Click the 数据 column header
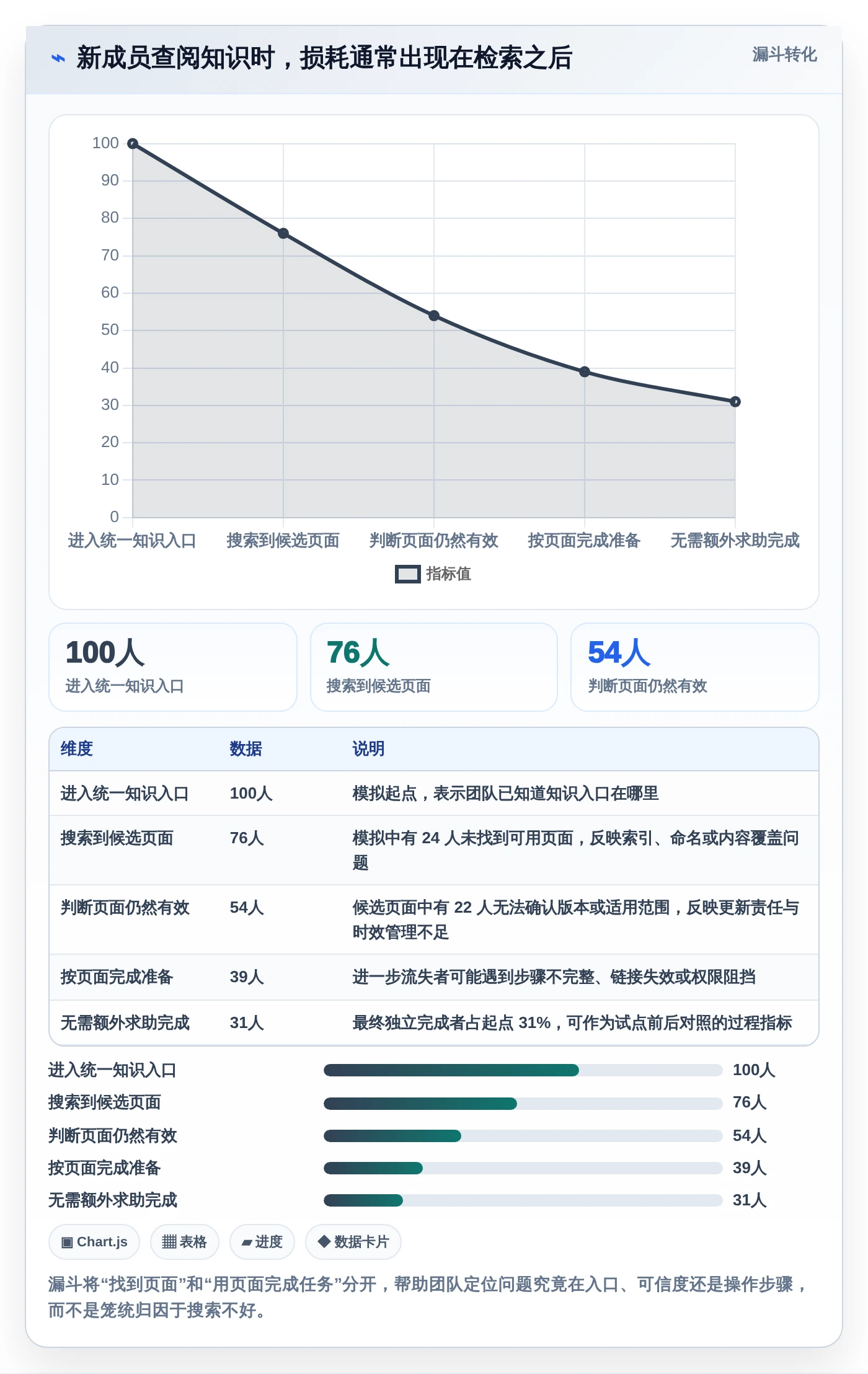 [x=246, y=749]
